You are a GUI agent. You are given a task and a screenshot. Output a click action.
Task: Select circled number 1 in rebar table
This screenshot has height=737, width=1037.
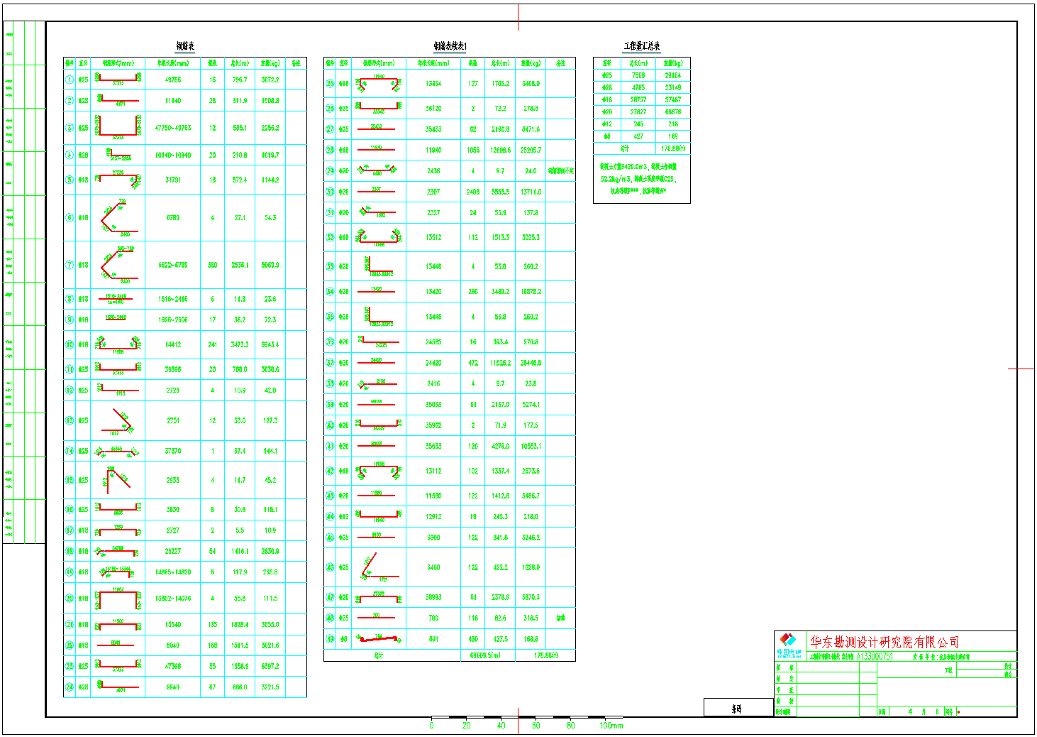click(69, 79)
